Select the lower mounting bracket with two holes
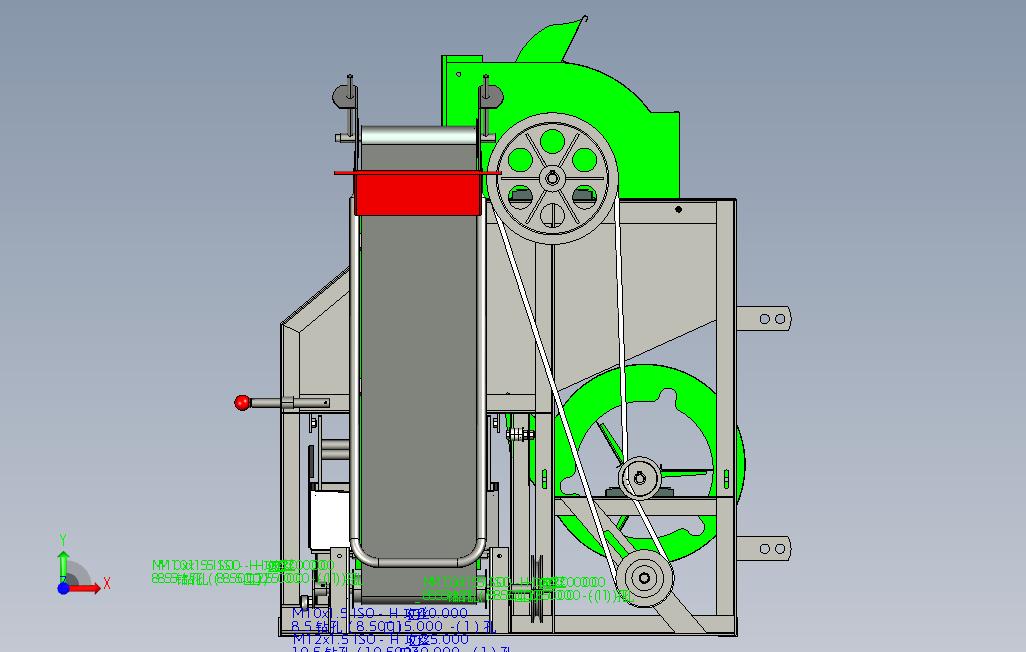The height and width of the screenshot is (652, 1026). (764, 548)
